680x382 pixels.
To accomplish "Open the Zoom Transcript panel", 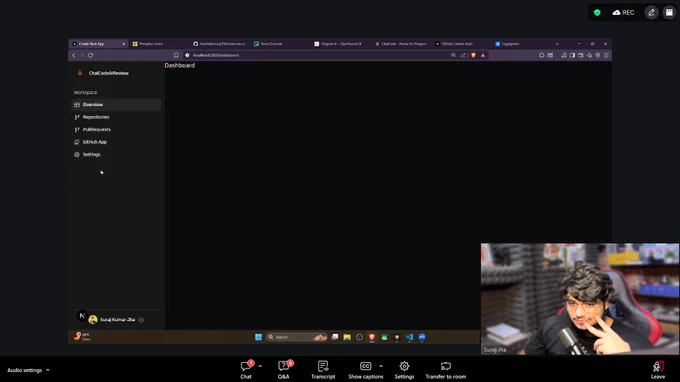I will click(x=323, y=370).
